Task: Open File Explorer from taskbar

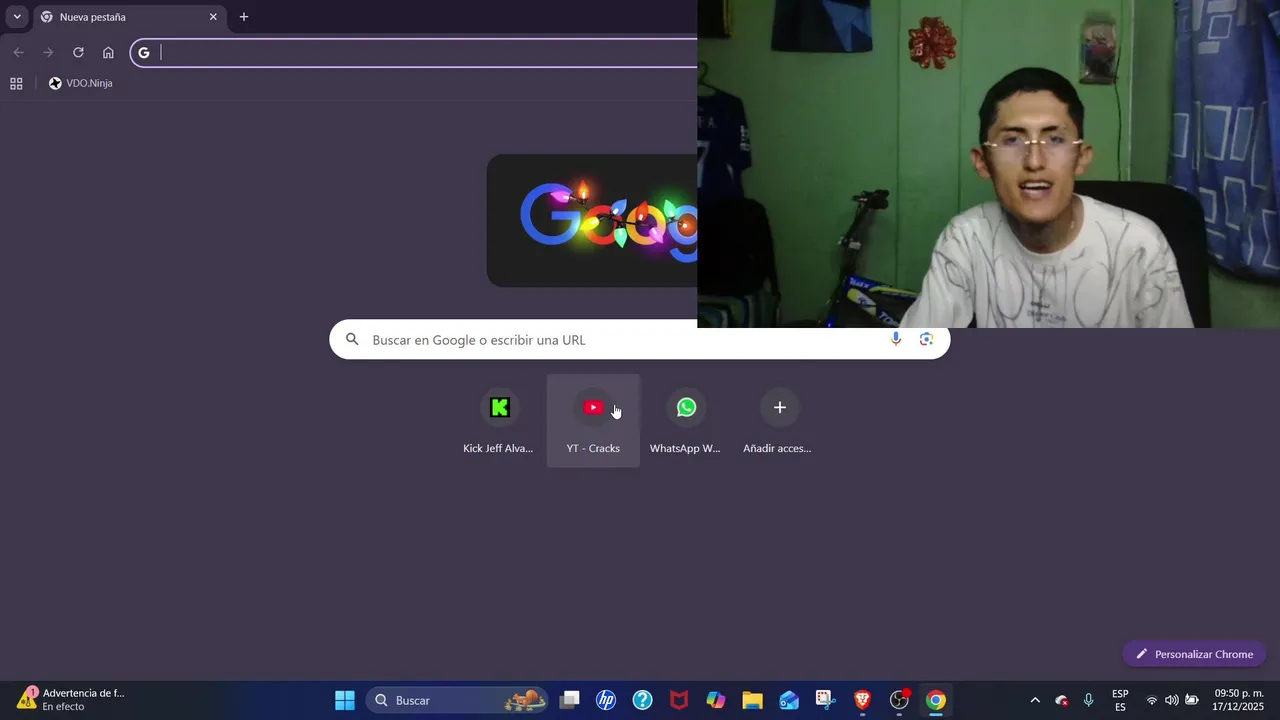Action: point(752,700)
